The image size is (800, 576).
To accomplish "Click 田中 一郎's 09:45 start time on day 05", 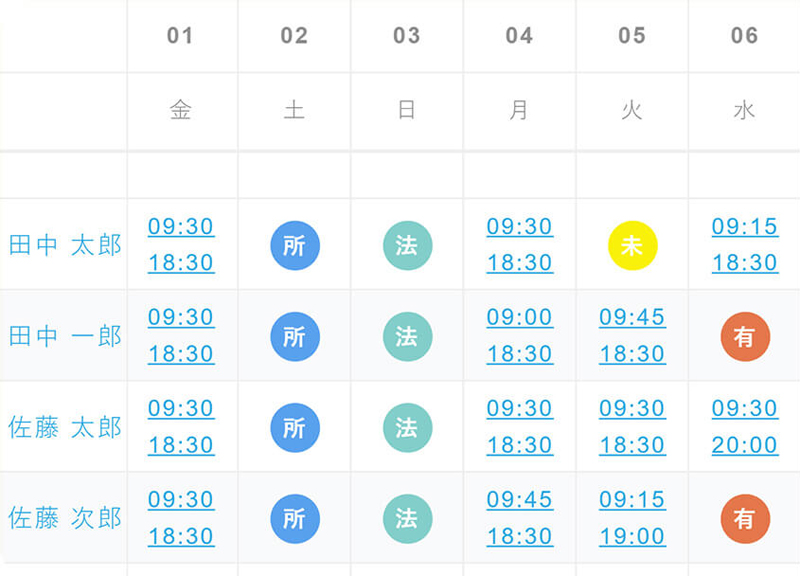I will click(x=632, y=318).
